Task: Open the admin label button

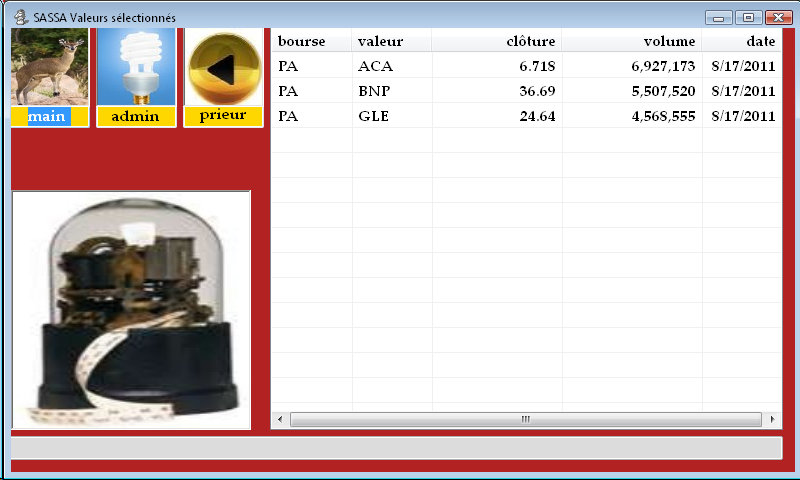Action: tap(135, 117)
